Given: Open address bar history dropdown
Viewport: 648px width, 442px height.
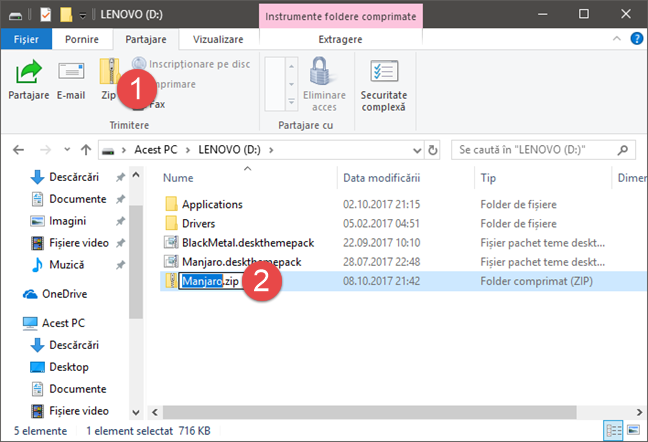Looking at the screenshot, I should [x=417, y=150].
